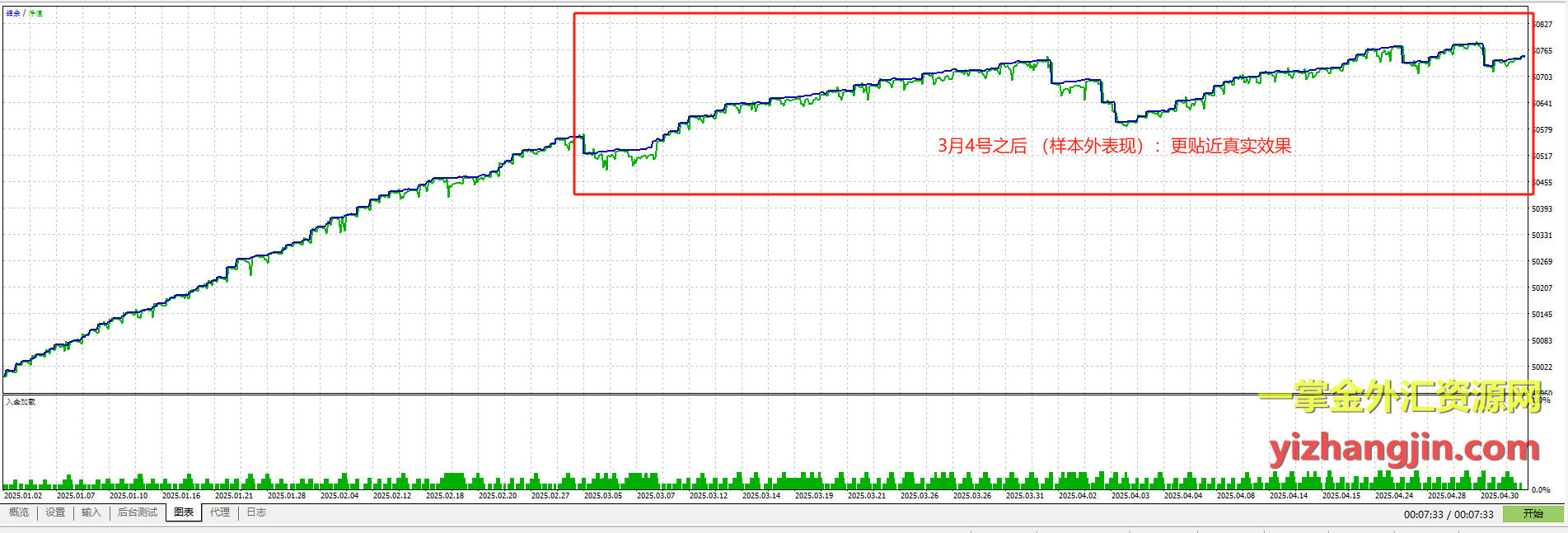1568x533 pixels.
Task: Go to the 后台测试 tab
Action: pos(137,512)
